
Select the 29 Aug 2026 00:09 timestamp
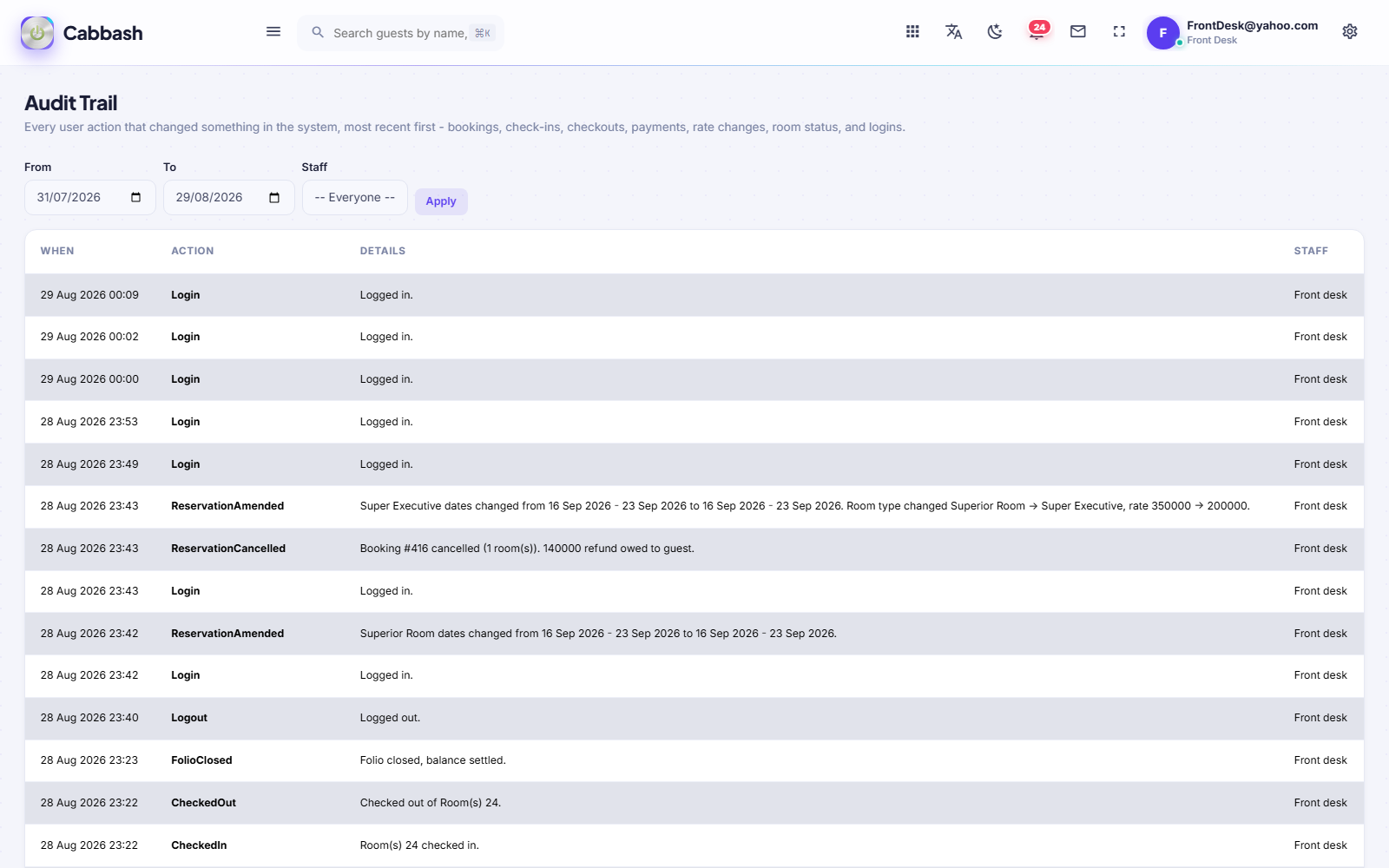(x=89, y=295)
